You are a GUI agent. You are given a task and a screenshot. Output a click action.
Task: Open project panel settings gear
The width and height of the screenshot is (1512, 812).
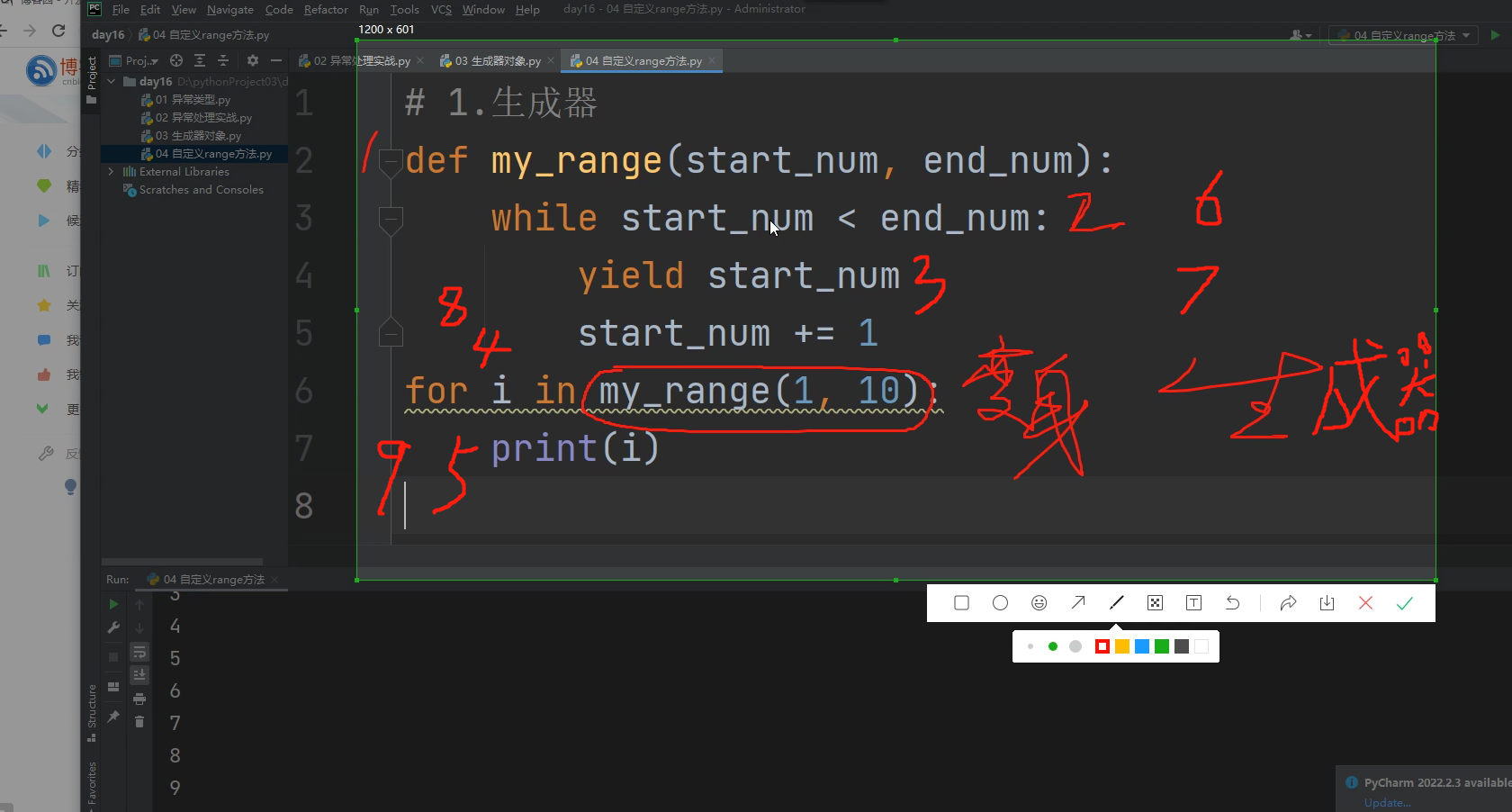click(253, 60)
